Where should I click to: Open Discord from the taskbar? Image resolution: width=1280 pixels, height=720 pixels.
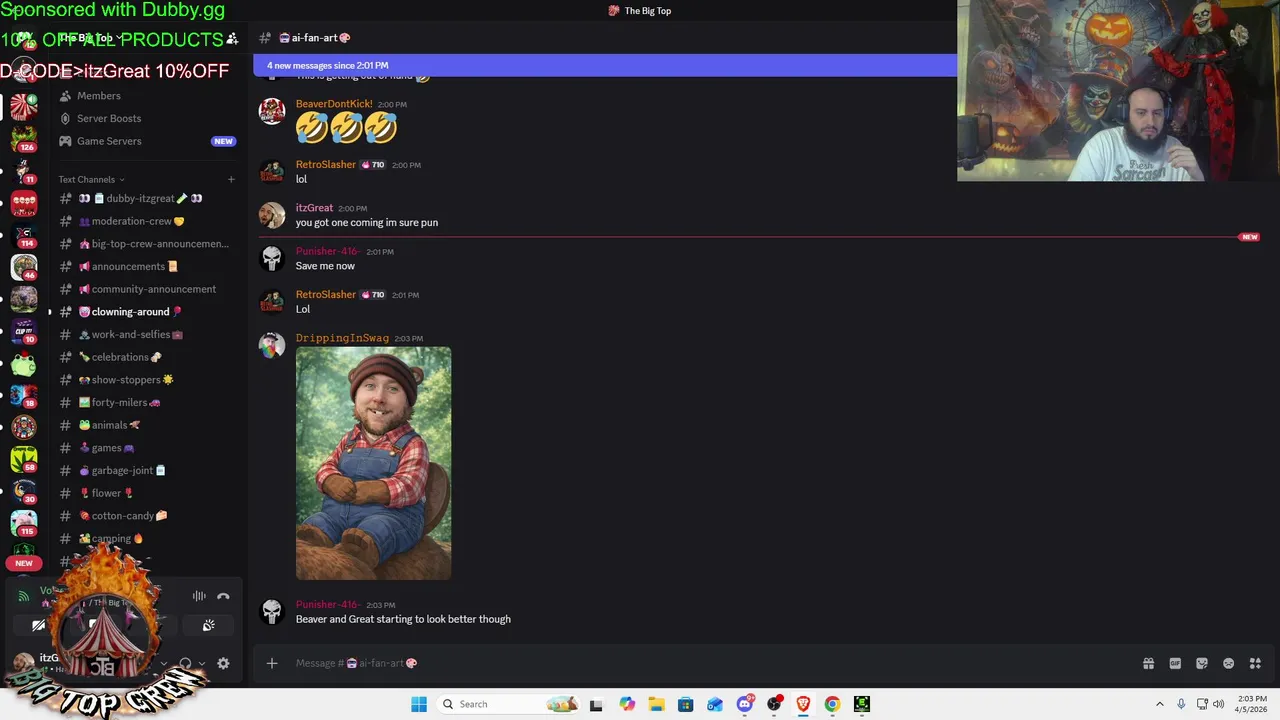(745, 704)
